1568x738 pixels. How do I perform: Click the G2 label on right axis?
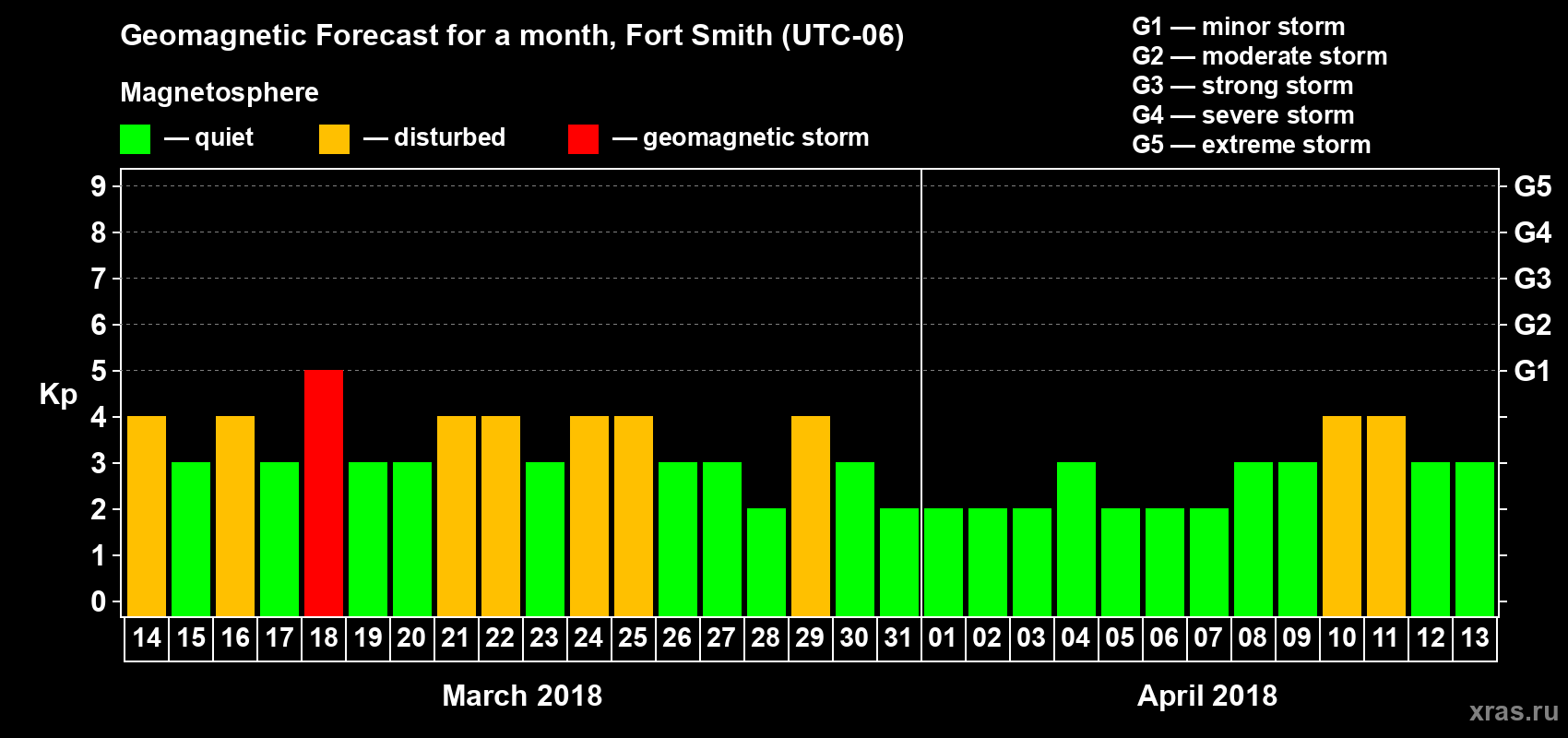coord(1532,325)
